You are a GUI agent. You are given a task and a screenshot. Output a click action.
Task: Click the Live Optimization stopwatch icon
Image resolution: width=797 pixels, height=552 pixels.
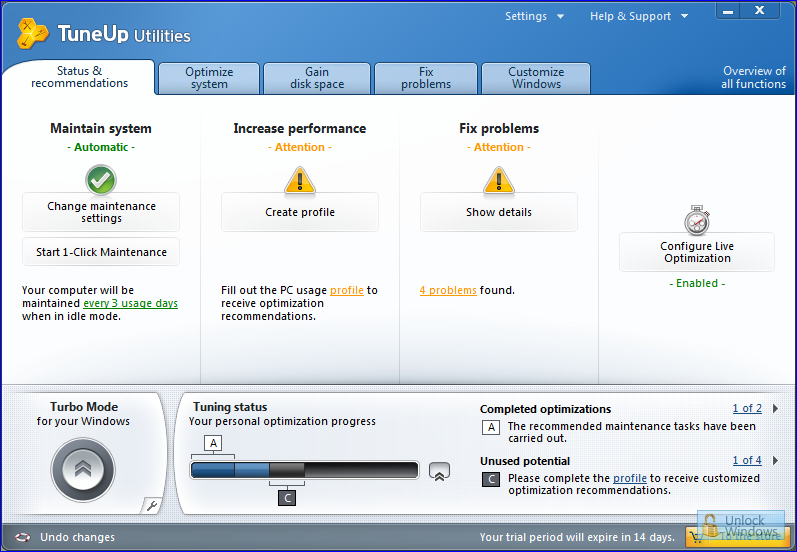pyautogui.click(x=696, y=220)
